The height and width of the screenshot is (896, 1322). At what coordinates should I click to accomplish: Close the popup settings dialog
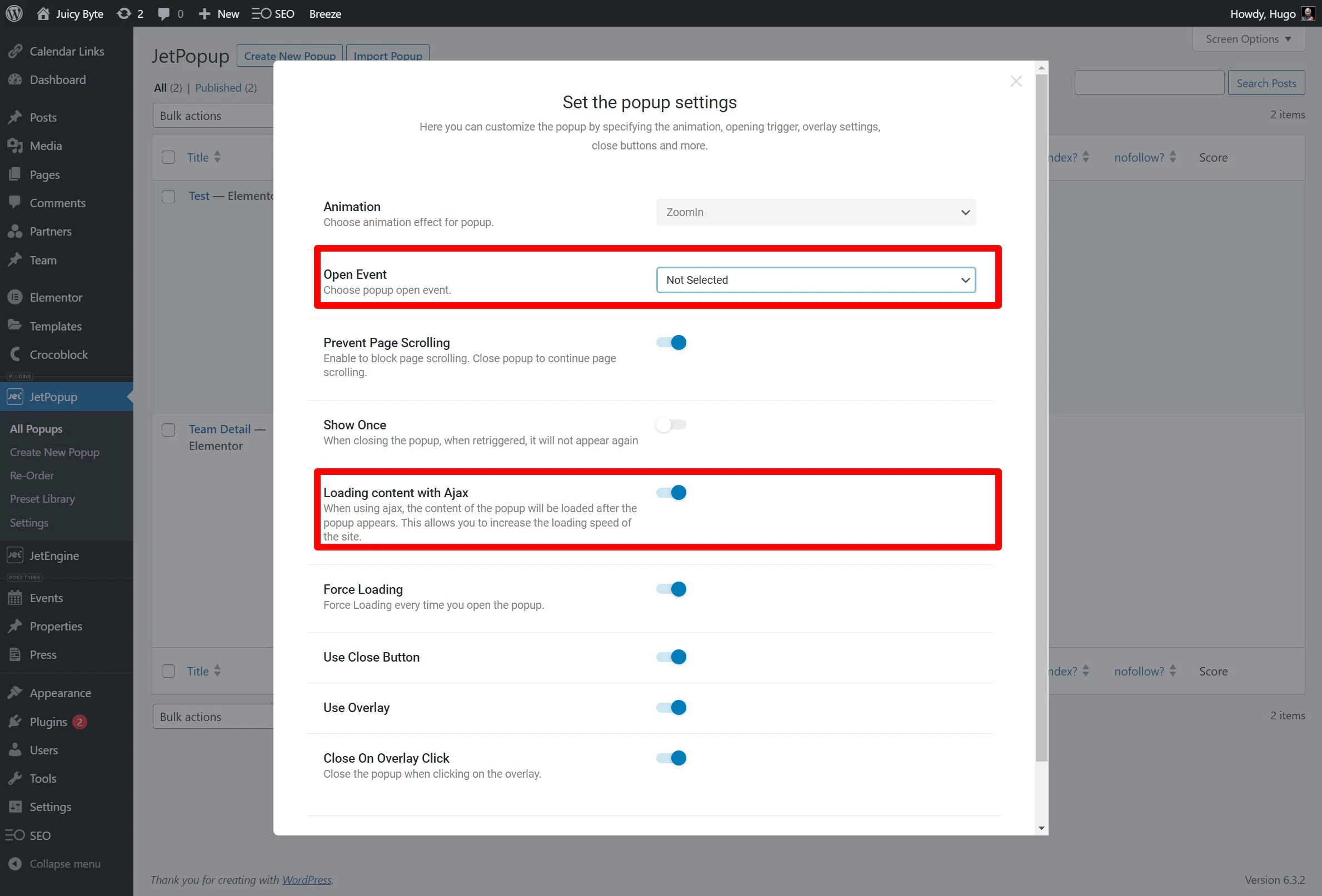[x=1016, y=81]
